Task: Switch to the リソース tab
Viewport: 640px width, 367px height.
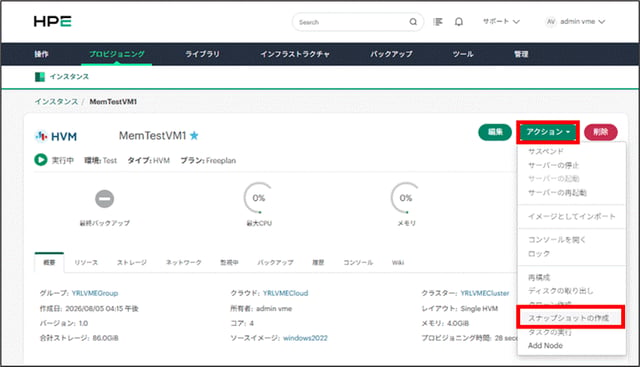Action: click(x=86, y=262)
